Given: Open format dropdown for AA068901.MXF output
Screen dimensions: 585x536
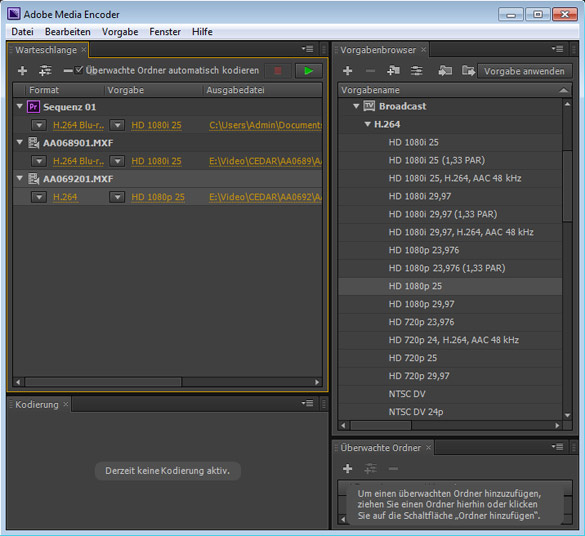Looking at the screenshot, I should (x=39, y=161).
